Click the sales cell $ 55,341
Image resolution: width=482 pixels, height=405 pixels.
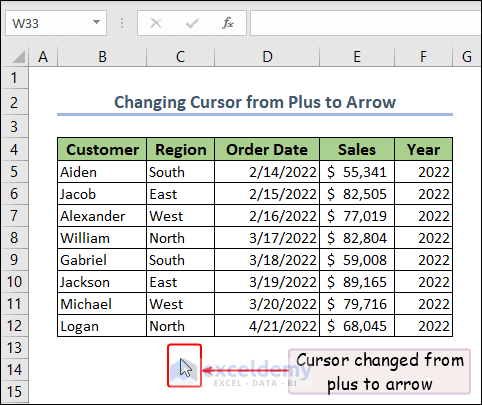click(357, 172)
